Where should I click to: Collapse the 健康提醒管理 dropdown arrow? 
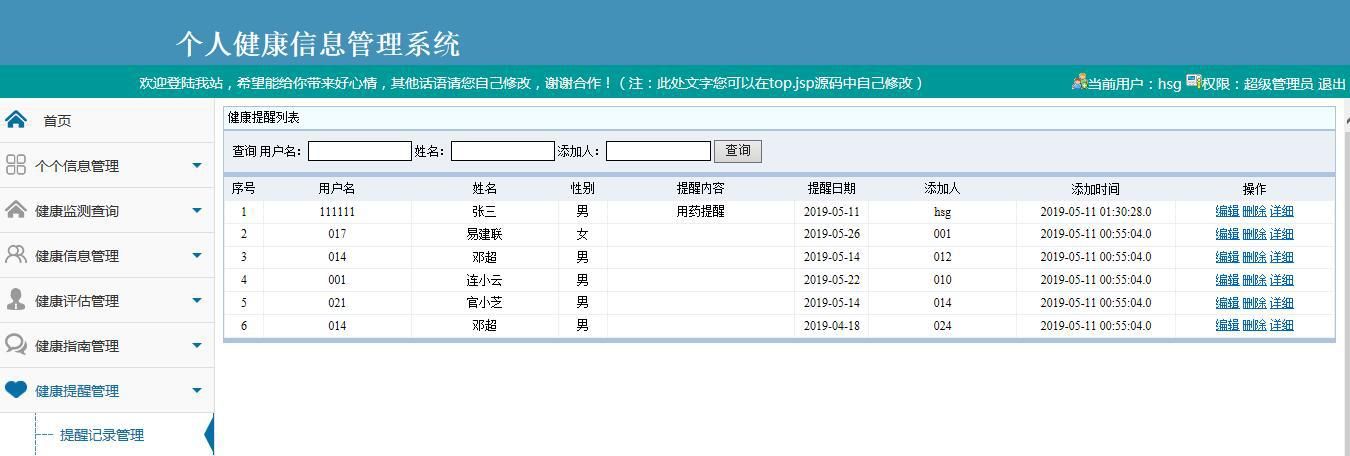point(197,390)
